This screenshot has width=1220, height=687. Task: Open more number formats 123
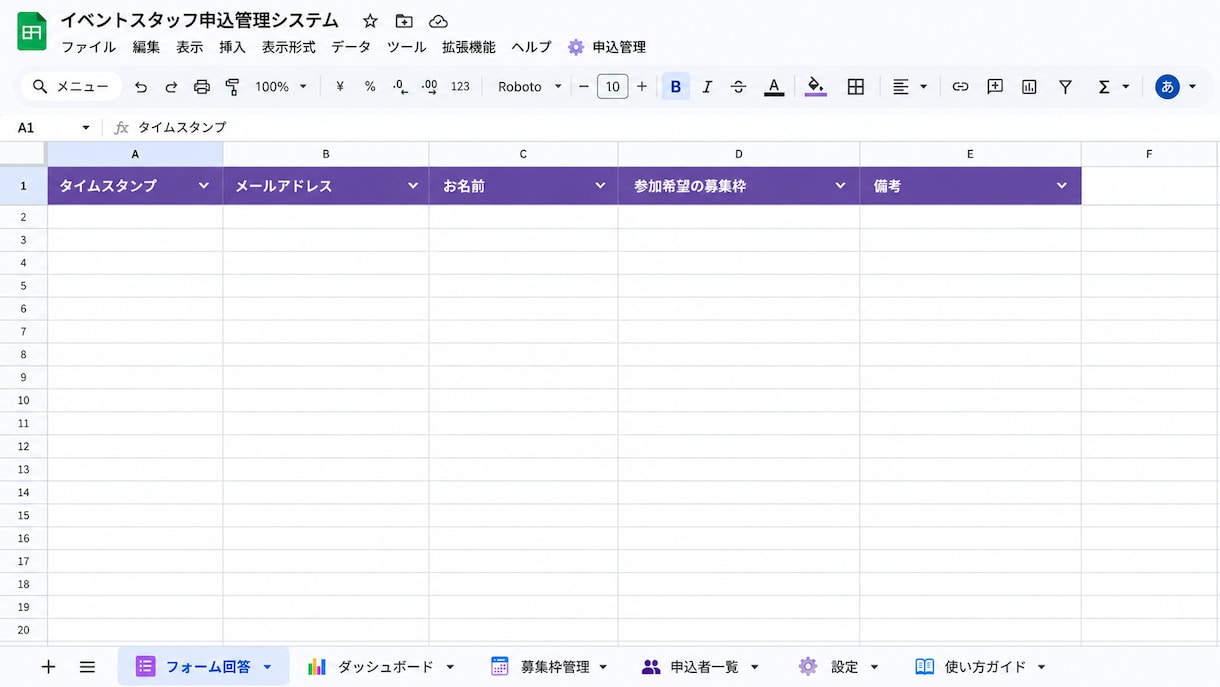click(460, 87)
